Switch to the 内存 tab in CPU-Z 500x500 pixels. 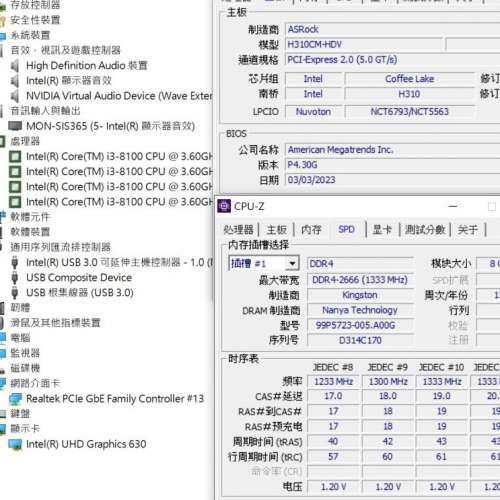[x=311, y=230]
